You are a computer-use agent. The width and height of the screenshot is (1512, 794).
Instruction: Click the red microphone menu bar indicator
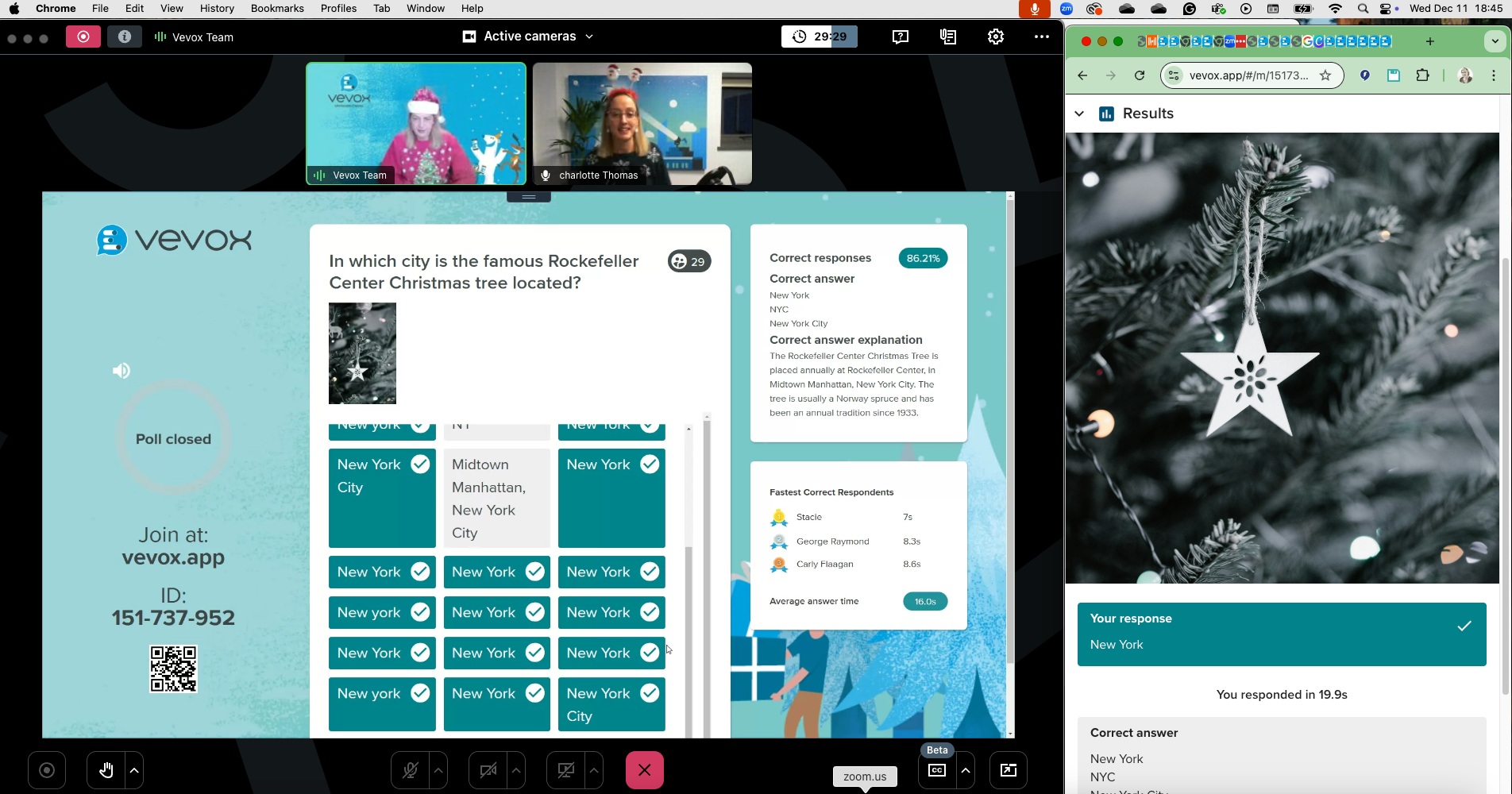click(1035, 9)
